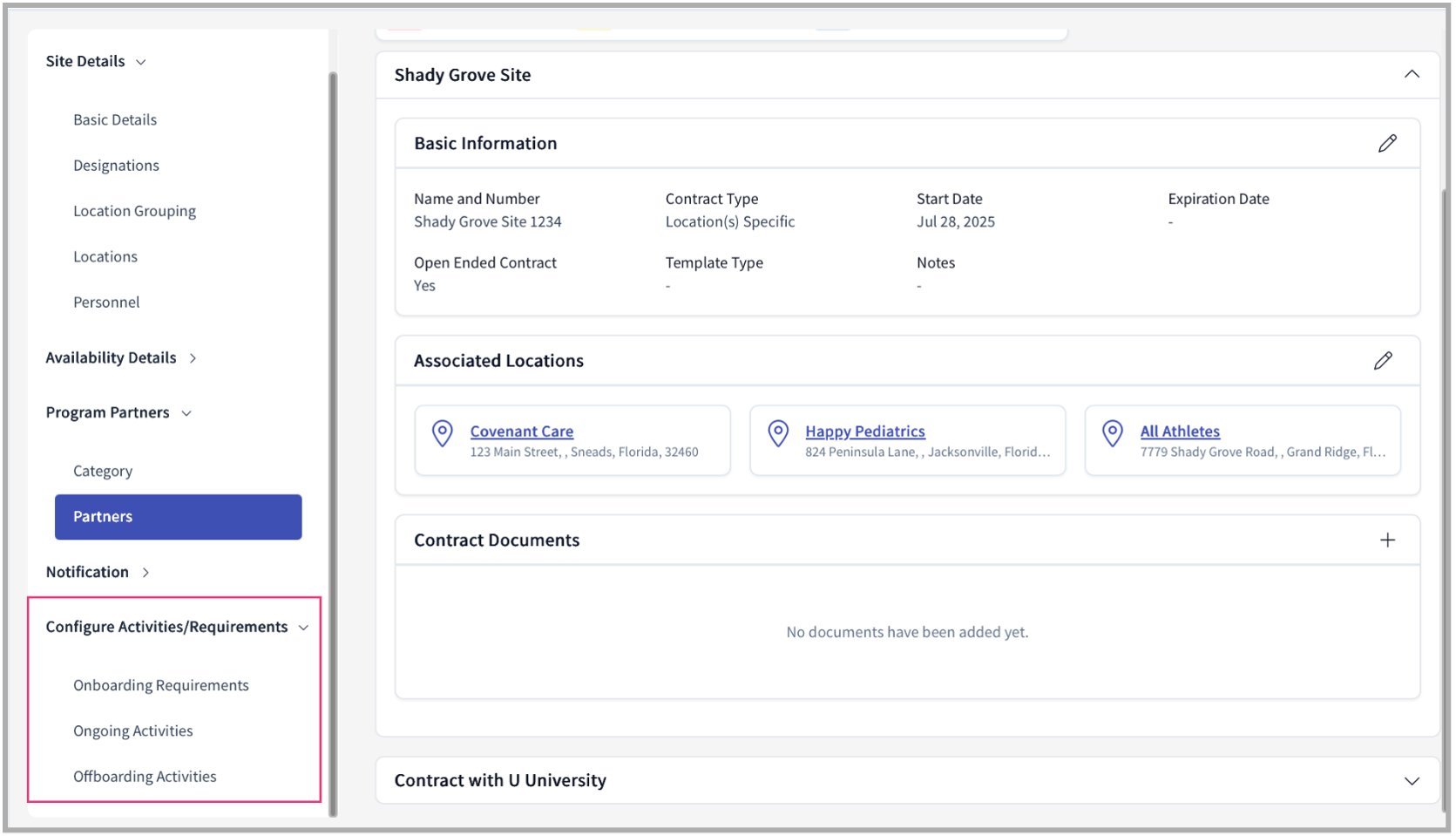
Task: Collapse the Shady Grove Site section
Action: pos(1412,74)
